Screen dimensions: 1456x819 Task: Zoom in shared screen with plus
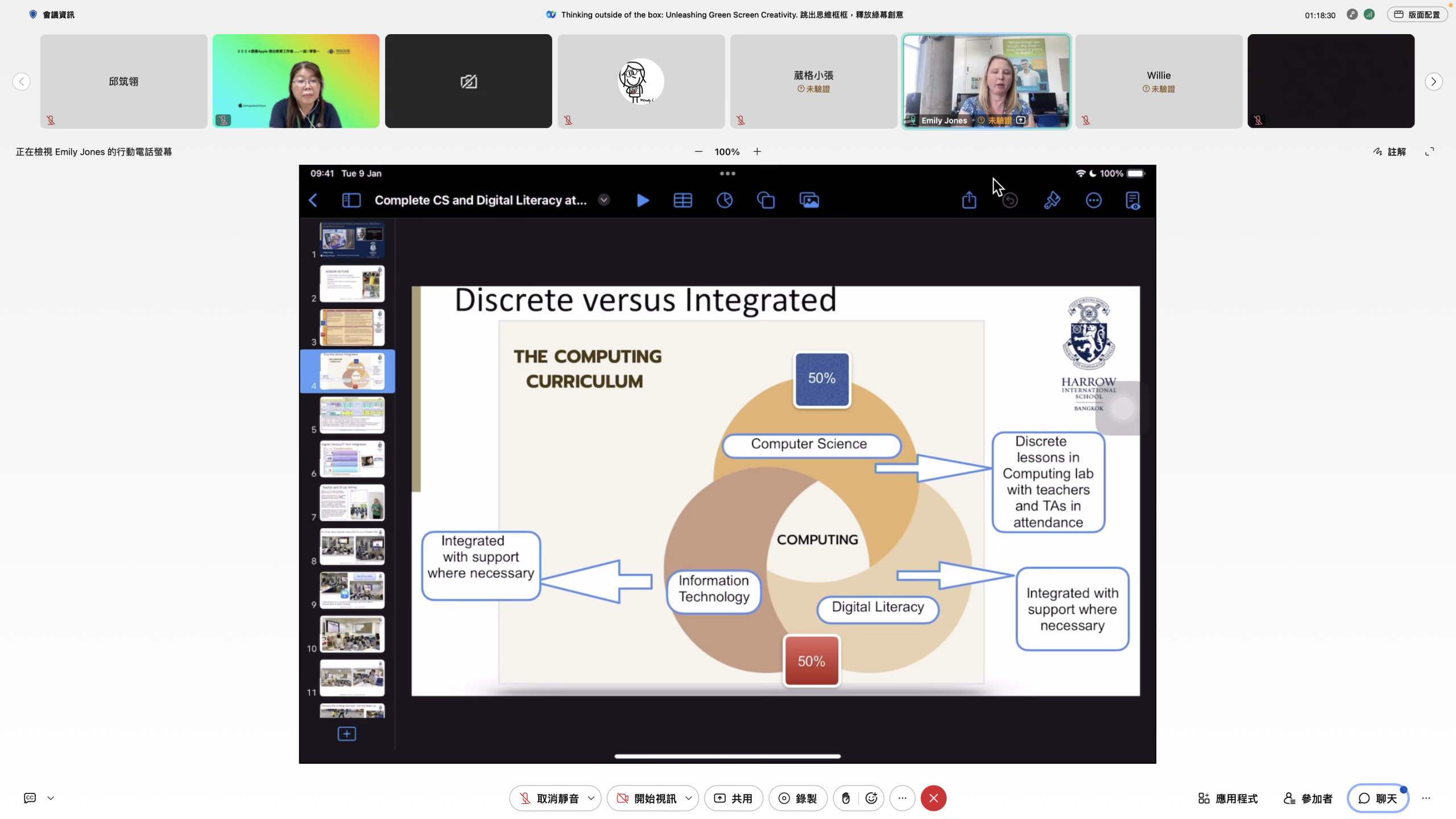click(x=757, y=151)
